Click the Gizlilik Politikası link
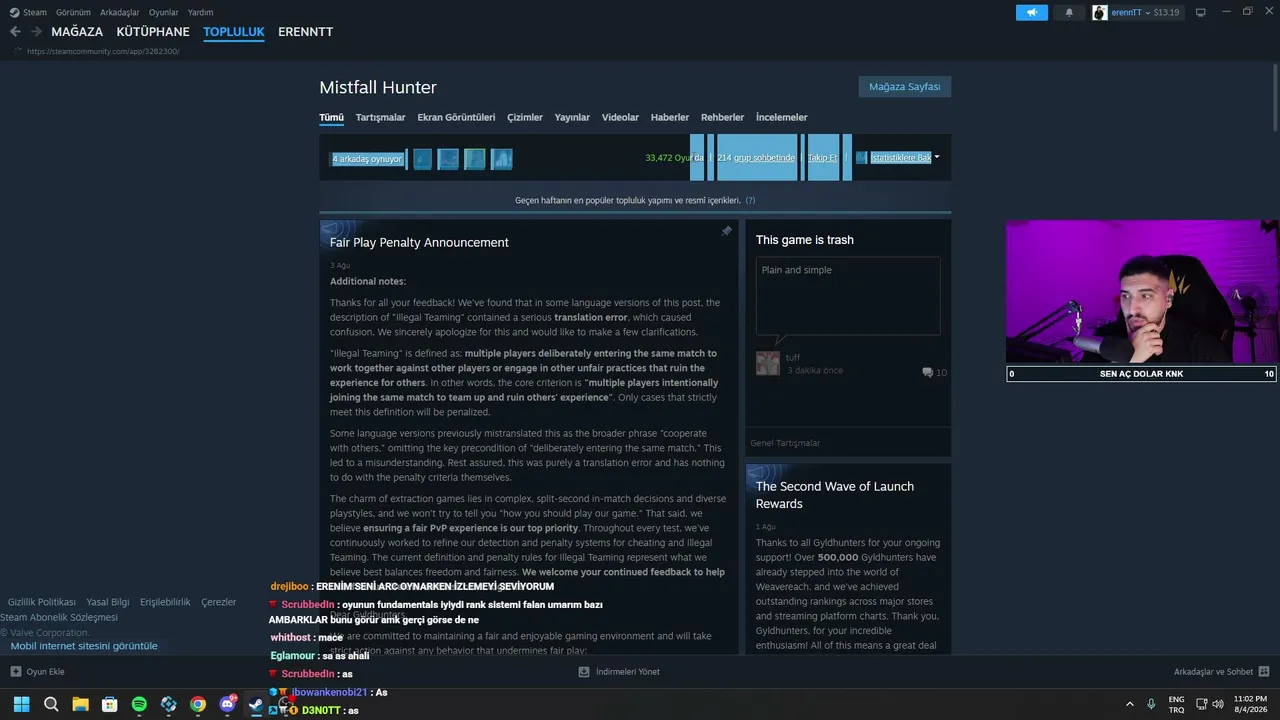This screenshot has width=1280, height=720. click(x=42, y=602)
